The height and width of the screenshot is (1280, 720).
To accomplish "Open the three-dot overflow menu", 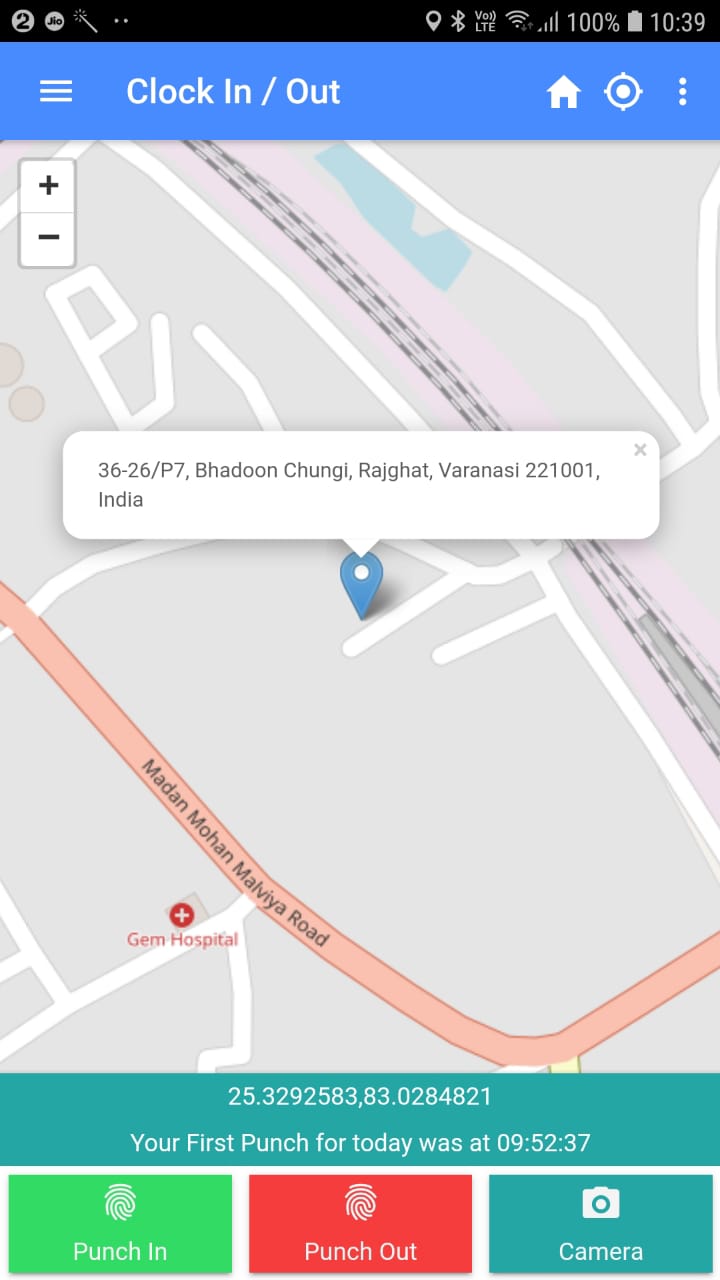I will click(x=683, y=92).
